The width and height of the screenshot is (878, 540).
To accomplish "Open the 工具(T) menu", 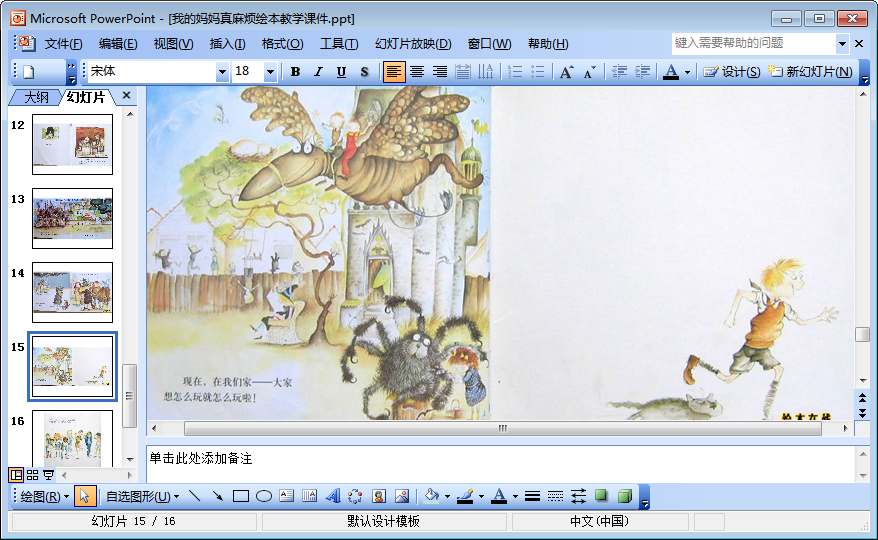I will pyautogui.click(x=339, y=44).
